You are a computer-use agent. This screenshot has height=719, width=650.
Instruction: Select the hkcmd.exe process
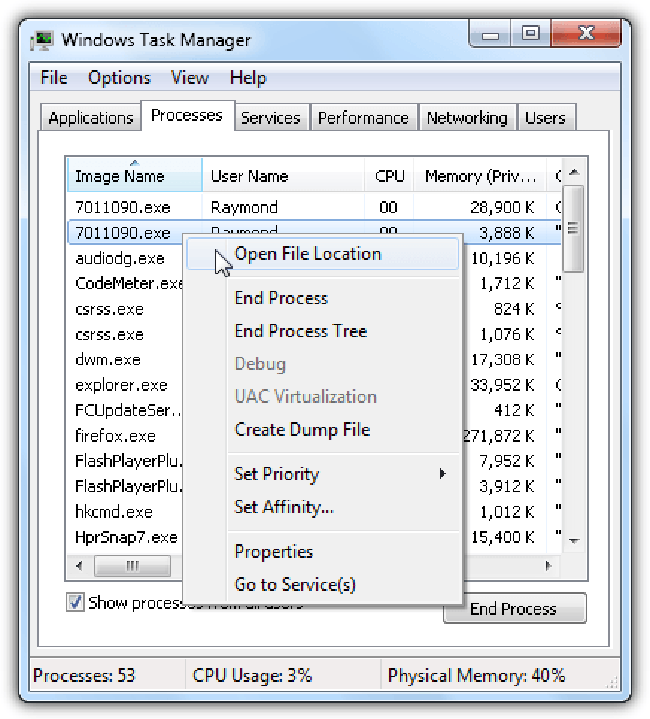point(114,511)
